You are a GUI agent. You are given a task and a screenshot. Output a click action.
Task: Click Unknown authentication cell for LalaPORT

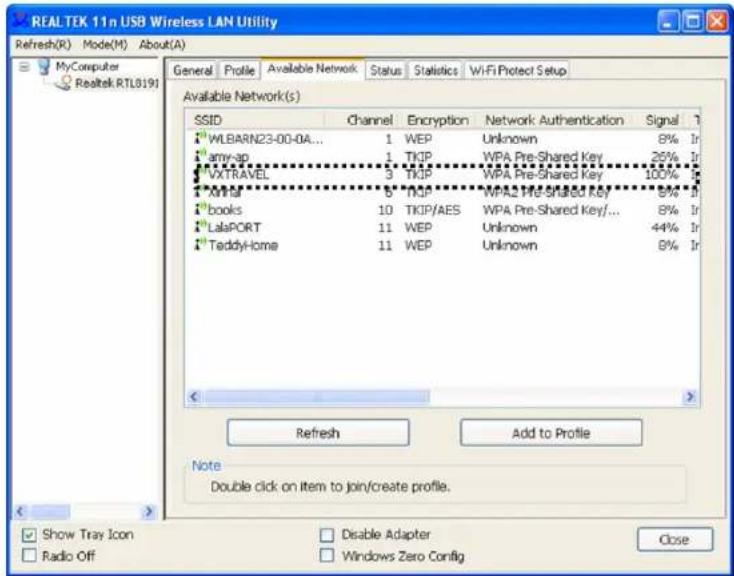coord(510,228)
